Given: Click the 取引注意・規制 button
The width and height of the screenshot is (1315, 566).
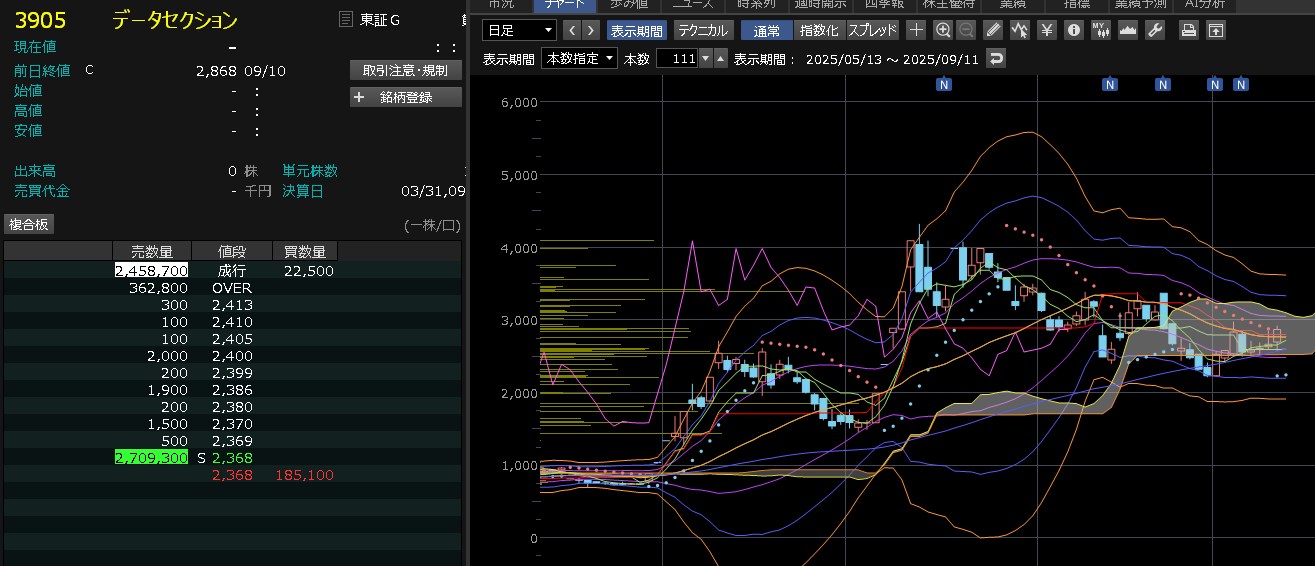Looking at the screenshot, I should click(406, 70).
